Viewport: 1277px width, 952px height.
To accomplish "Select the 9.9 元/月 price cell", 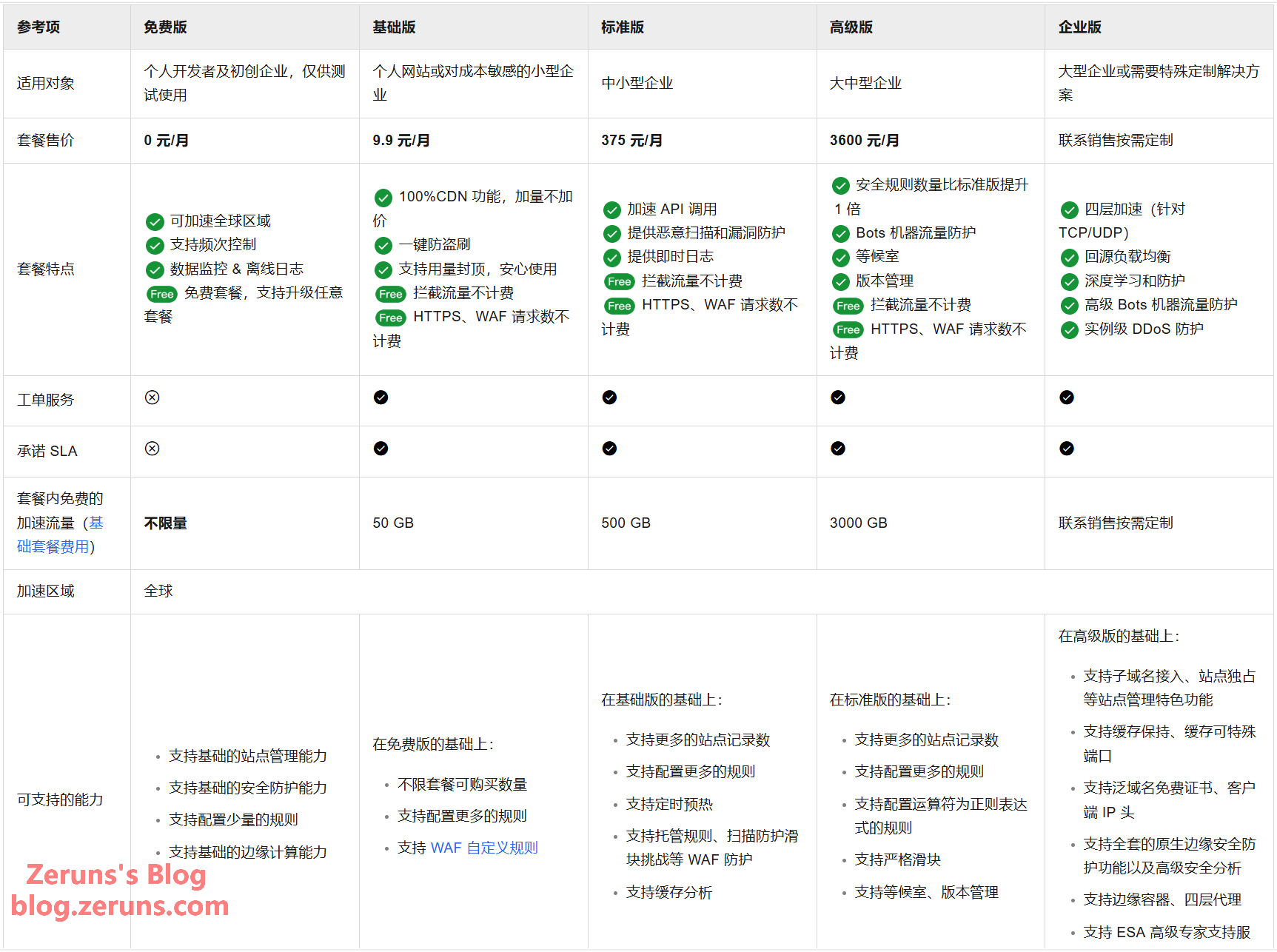I will point(400,141).
